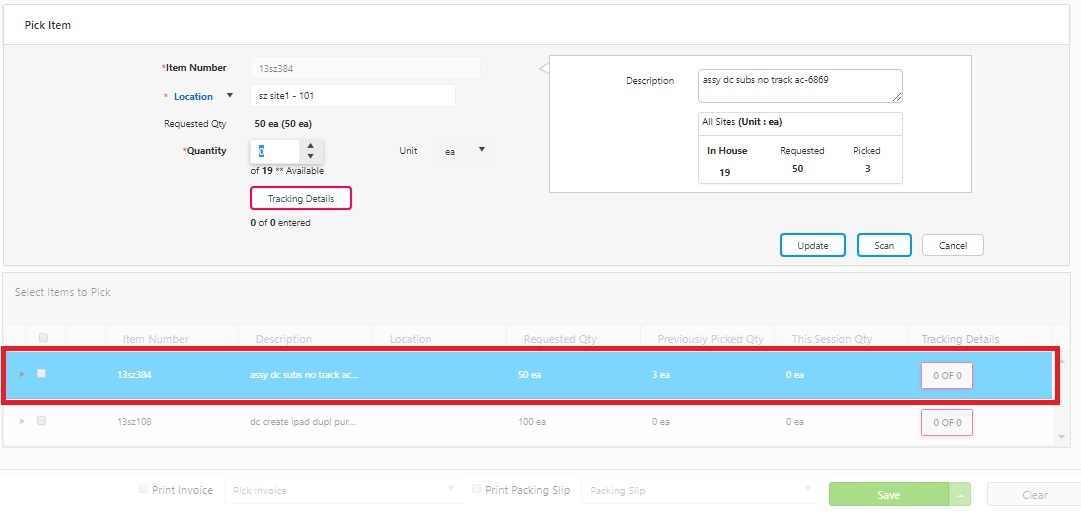1081x515 pixels.
Task: Decrease quantity with spinner down arrow
Action: click(310, 156)
